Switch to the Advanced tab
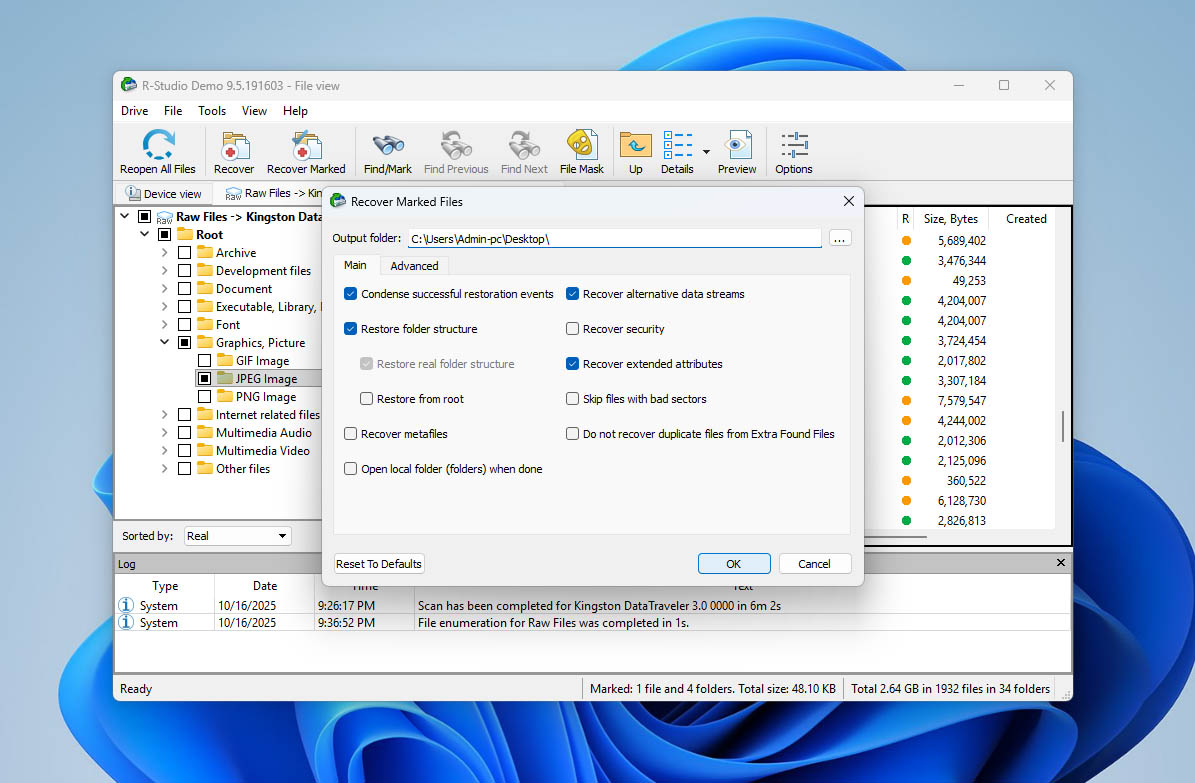Screen dimensions: 1195x783 414,265
